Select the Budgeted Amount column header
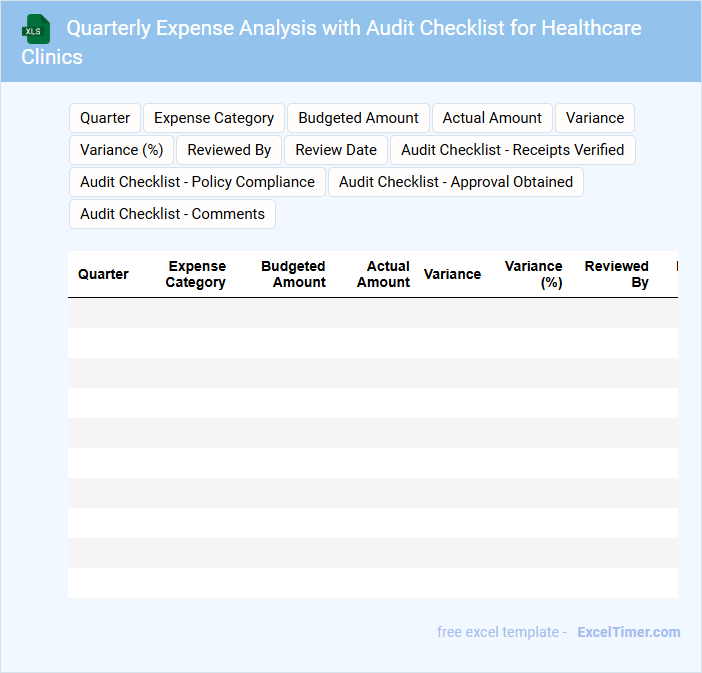The image size is (702, 673). click(x=294, y=274)
